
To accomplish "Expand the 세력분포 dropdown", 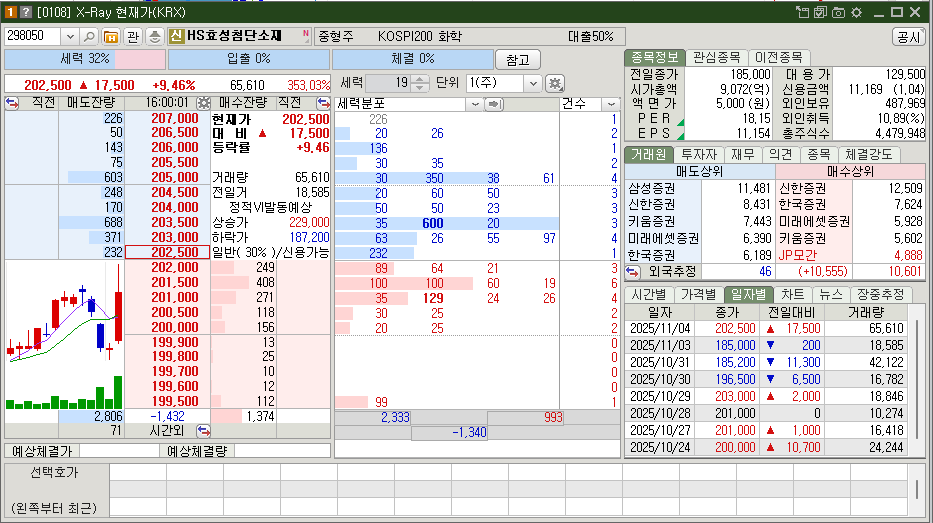I will tap(474, 104).
